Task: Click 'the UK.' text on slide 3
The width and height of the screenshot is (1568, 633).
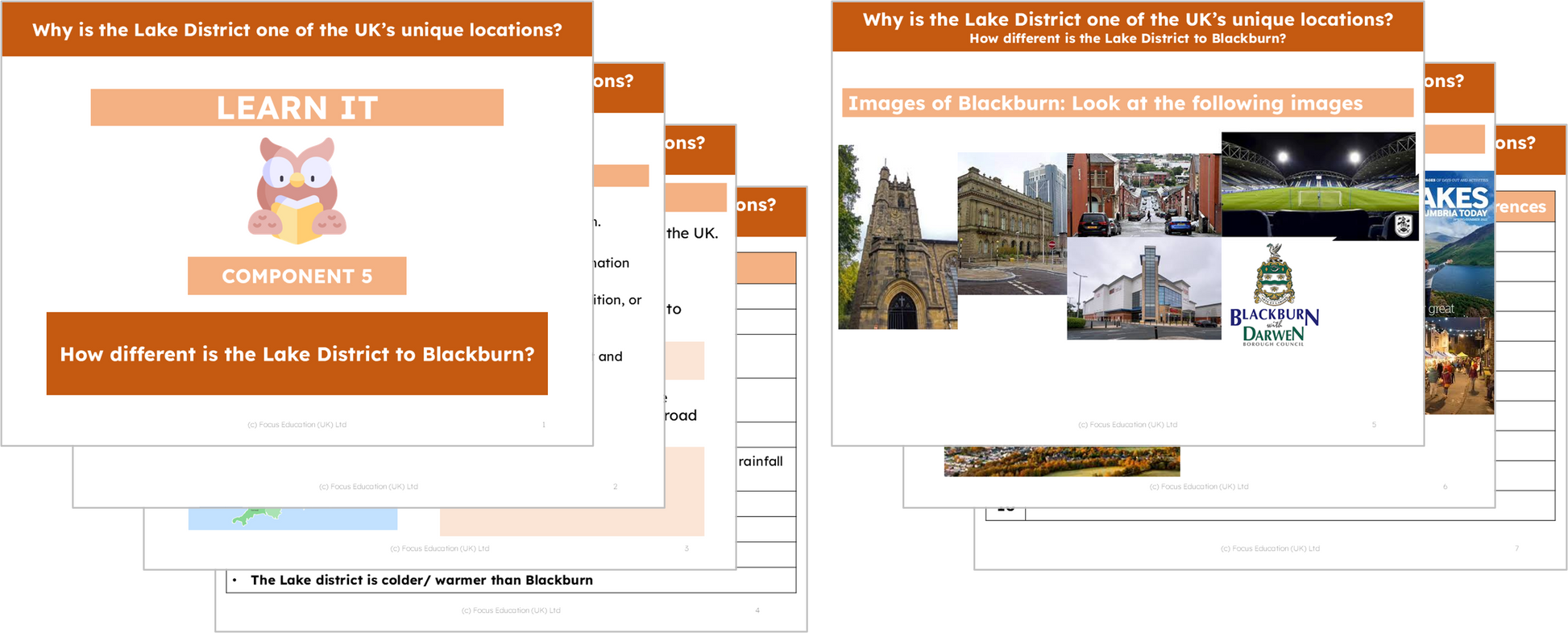Action: coord(692,233)
